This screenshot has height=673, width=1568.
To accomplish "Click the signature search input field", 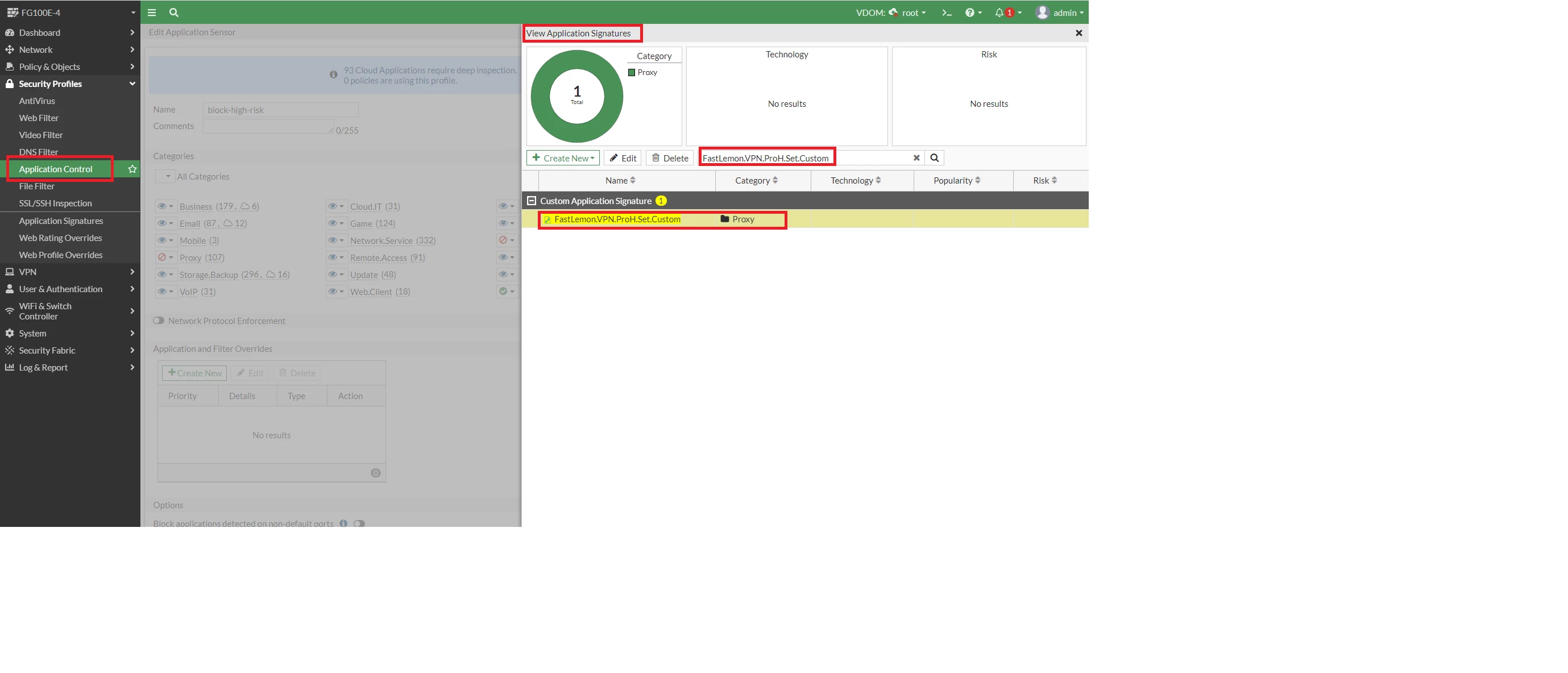I will point(812,157).
